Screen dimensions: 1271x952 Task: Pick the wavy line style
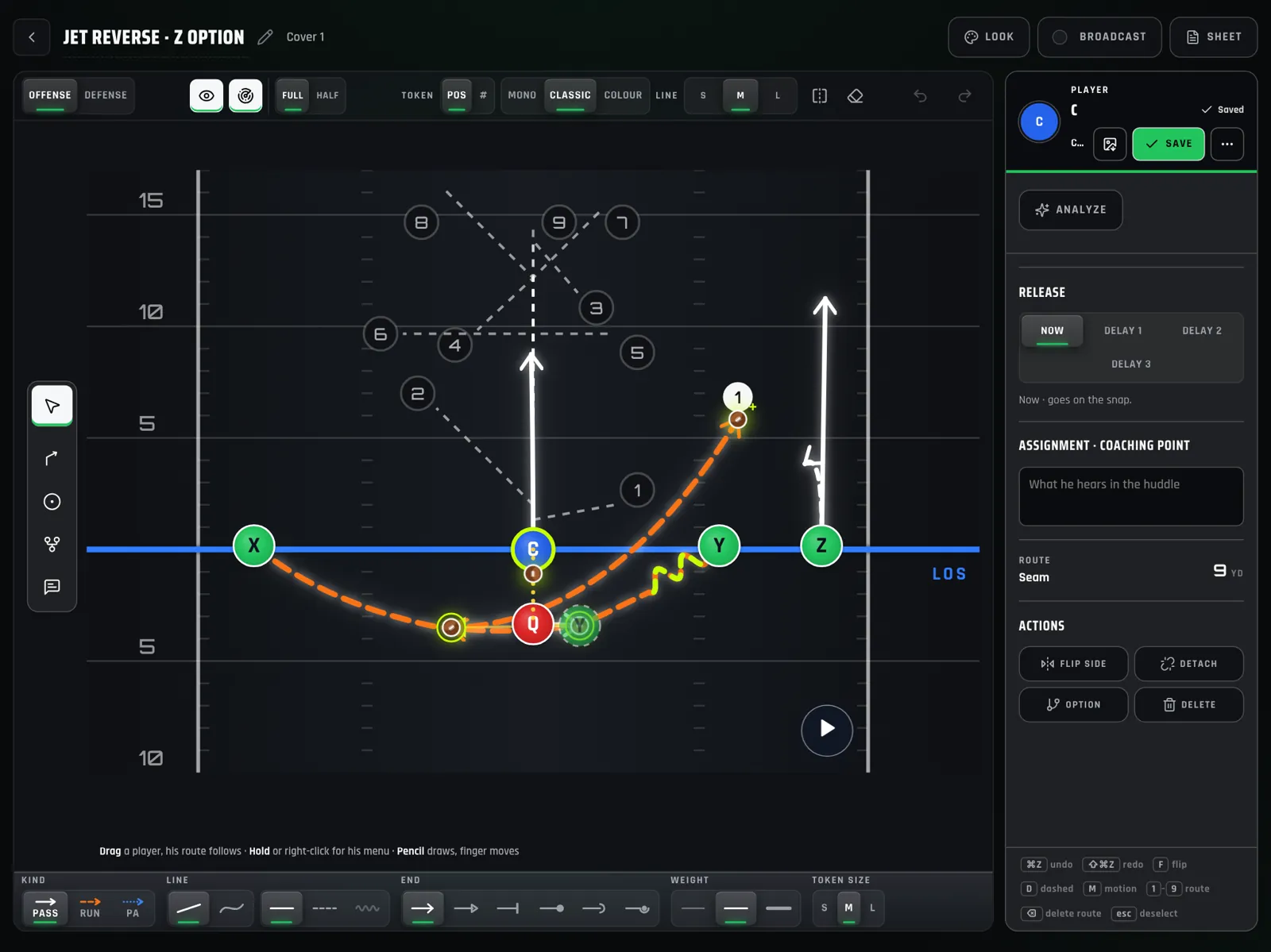(231, 908)
